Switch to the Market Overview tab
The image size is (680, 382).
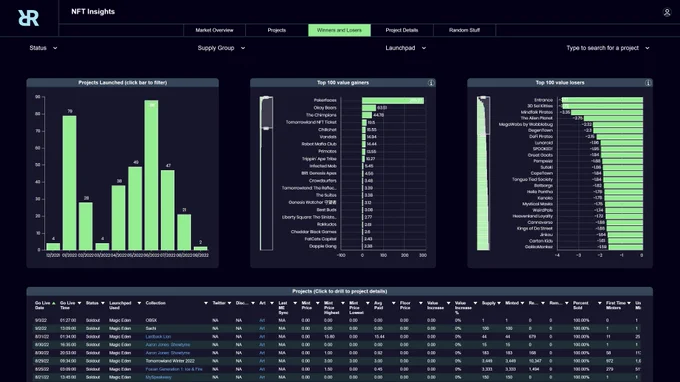(x=214, y=30)
